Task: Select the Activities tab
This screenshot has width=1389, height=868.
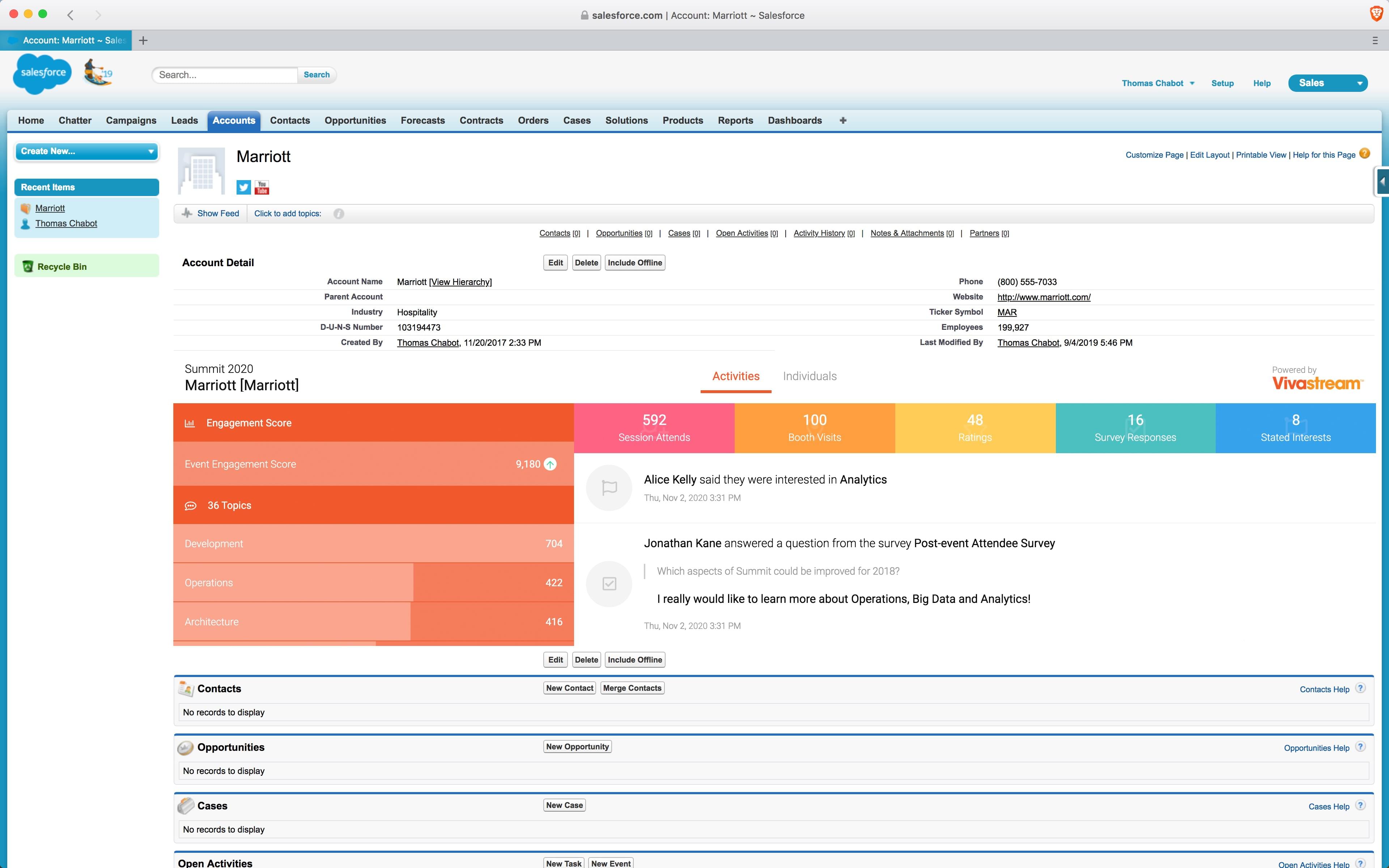Action: [736, 376]
